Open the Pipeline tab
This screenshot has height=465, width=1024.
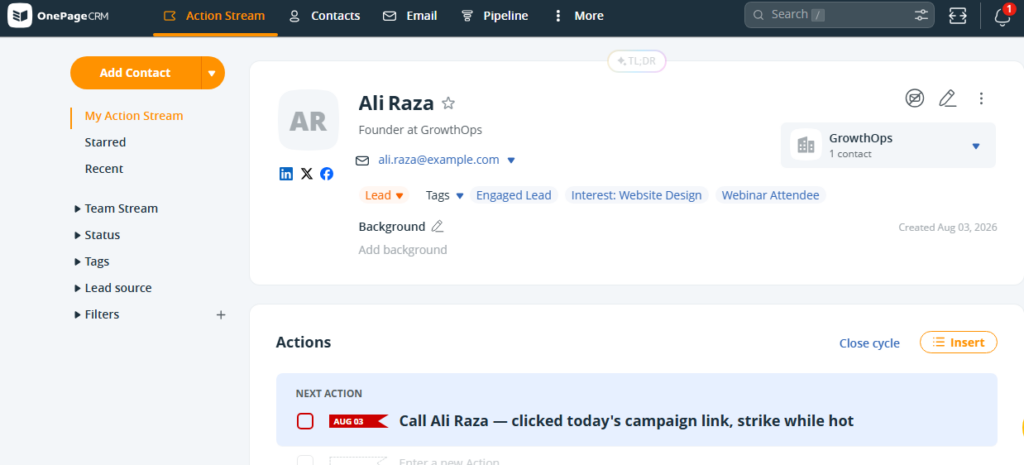click(x=494, y=16)
